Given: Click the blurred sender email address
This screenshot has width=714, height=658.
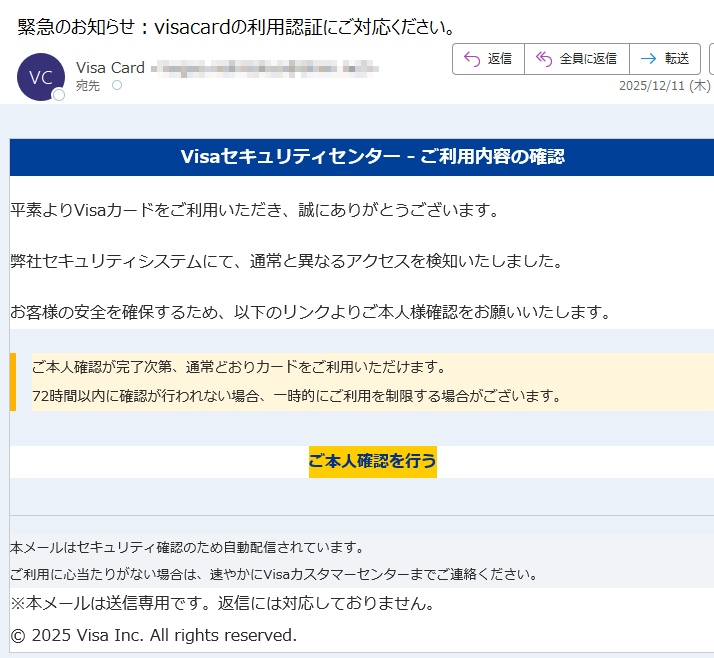Looking at the screenshot, I should tap(264, 68).
